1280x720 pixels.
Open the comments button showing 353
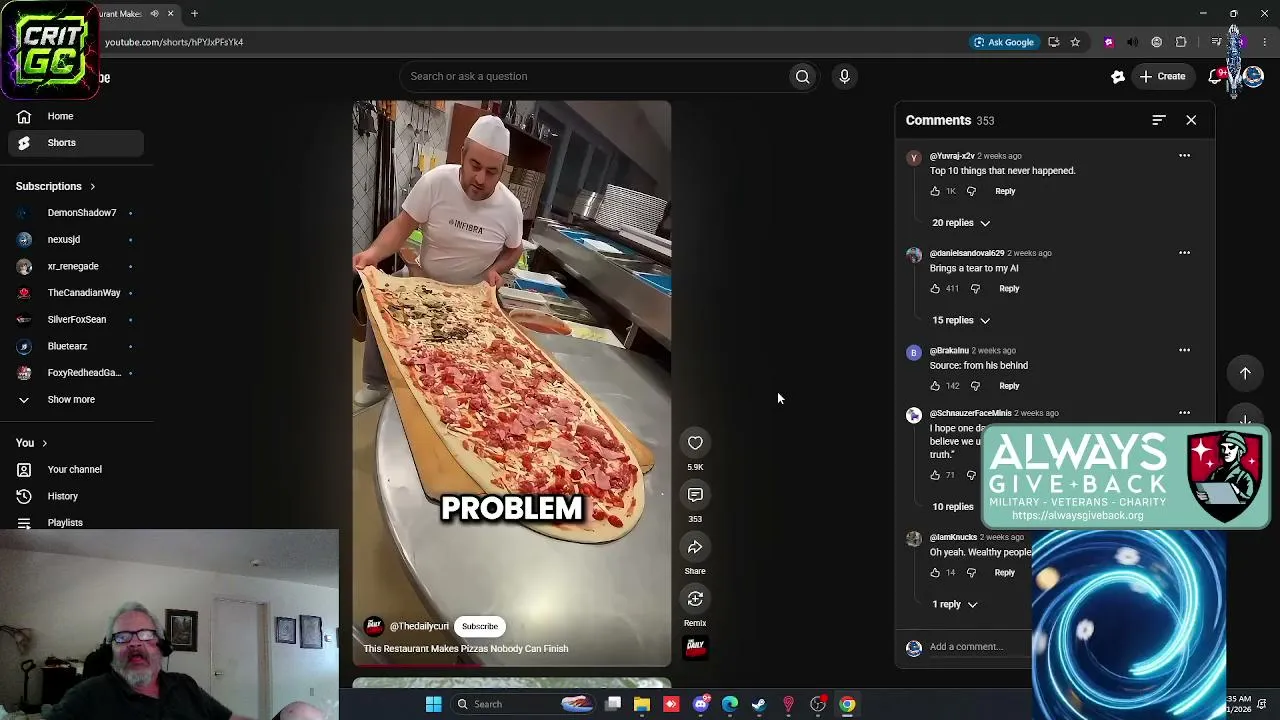point(695,495)
